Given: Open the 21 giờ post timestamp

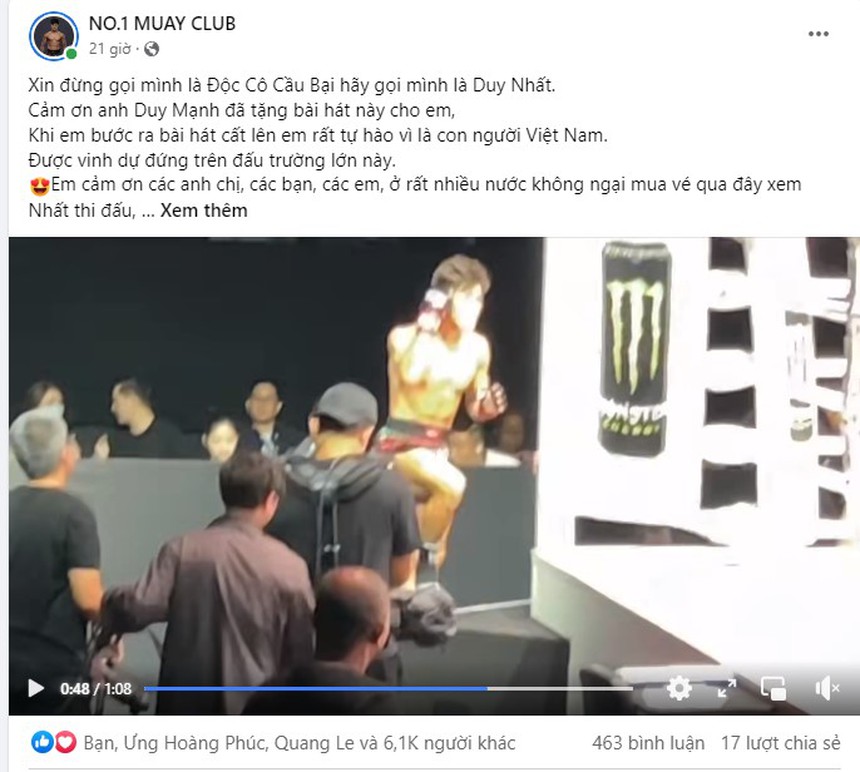Looking at the screenshot, I should 110,49.
